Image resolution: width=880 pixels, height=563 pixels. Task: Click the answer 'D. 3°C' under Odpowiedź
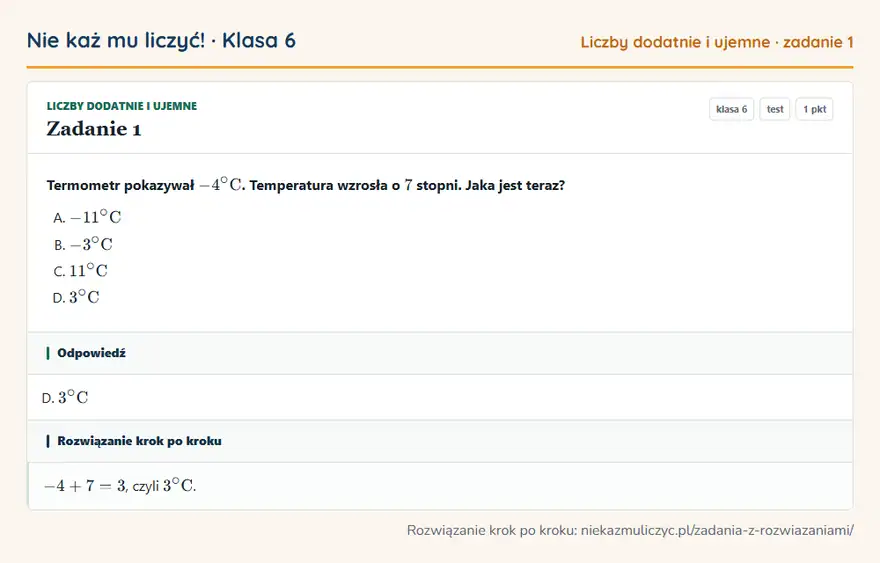(65, 397)
